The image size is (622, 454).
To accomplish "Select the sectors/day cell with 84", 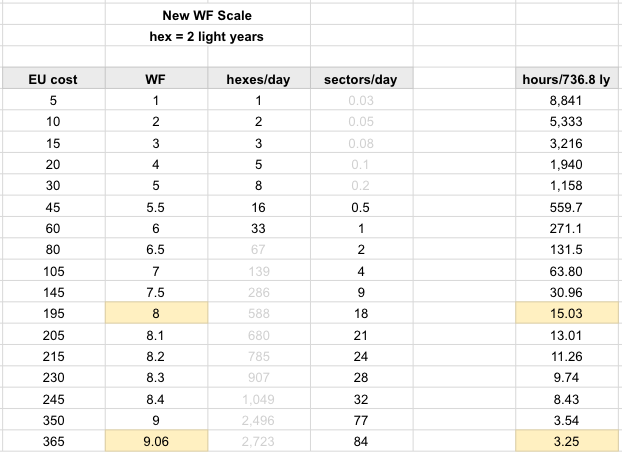I will click(x=361, y=441).
